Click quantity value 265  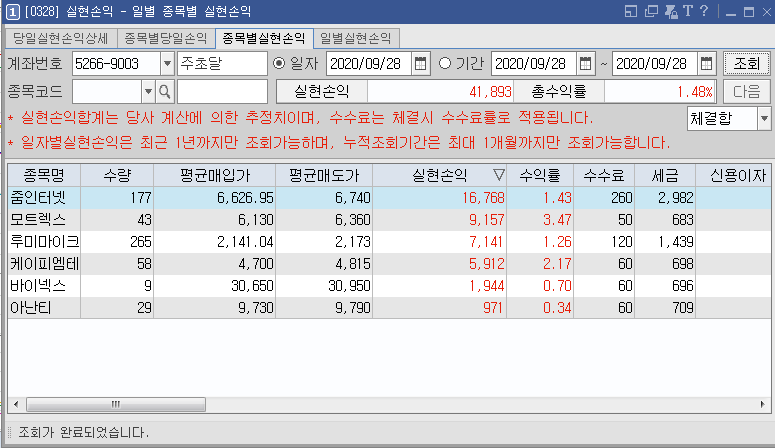point(141,242)
